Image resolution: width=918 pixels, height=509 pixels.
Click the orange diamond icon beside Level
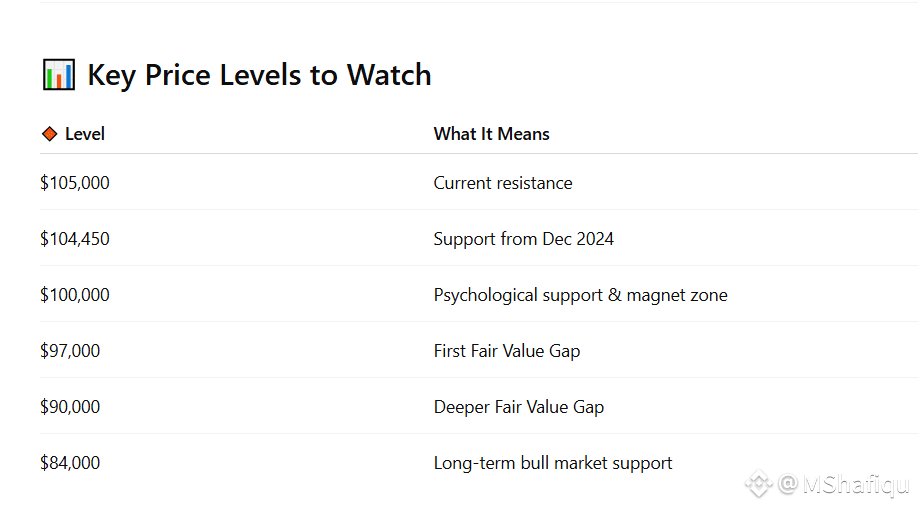click(x=49, y=134)
